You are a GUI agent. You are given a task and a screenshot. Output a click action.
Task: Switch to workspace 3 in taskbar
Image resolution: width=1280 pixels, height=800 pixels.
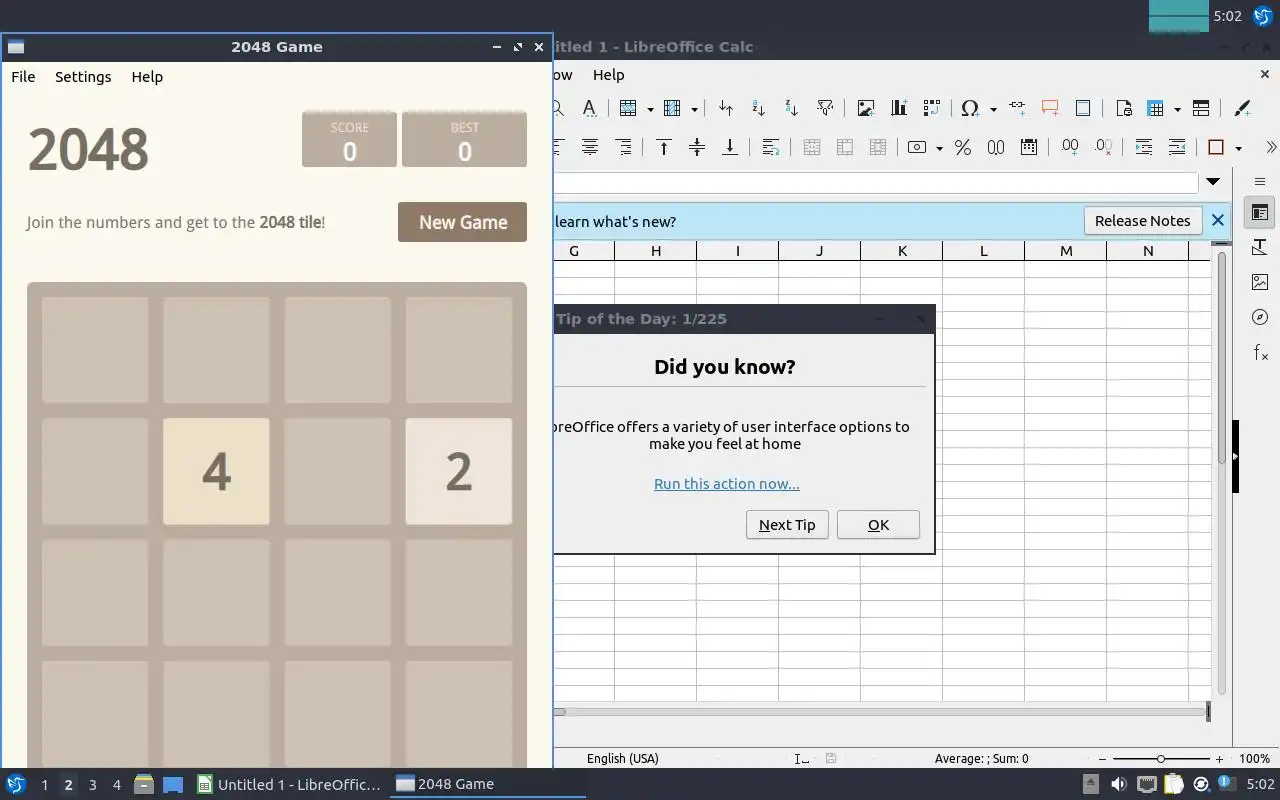92,785
